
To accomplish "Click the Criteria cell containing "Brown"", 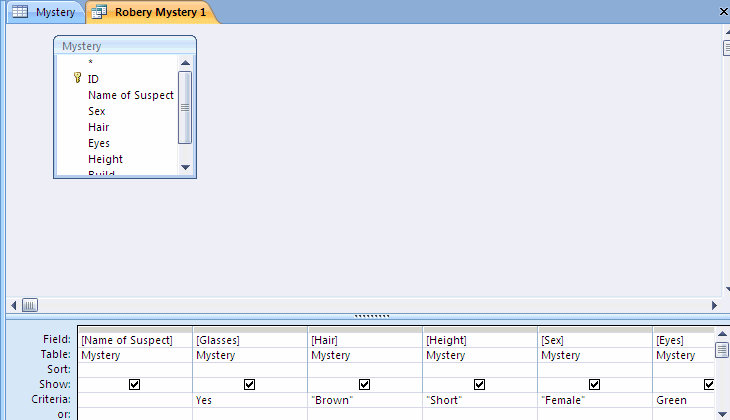I will [x=364, y=399].
